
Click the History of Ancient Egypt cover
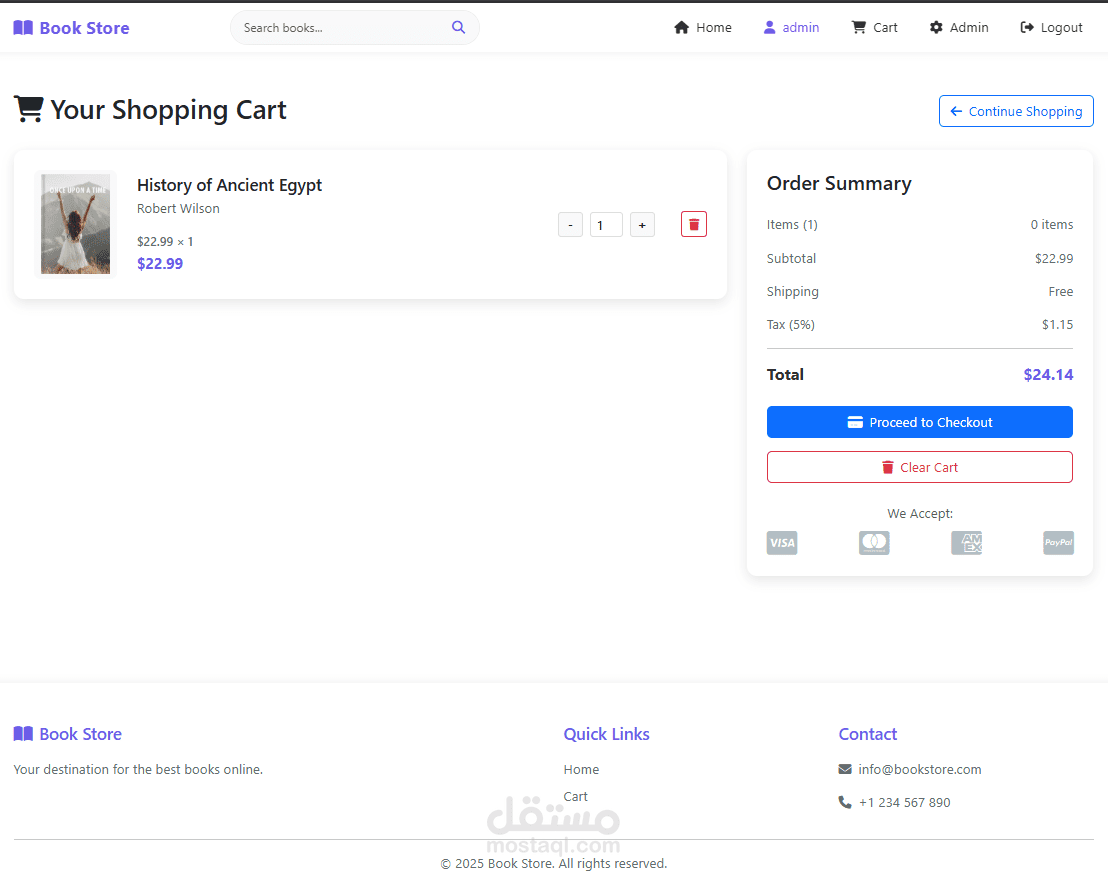[76, 224]
